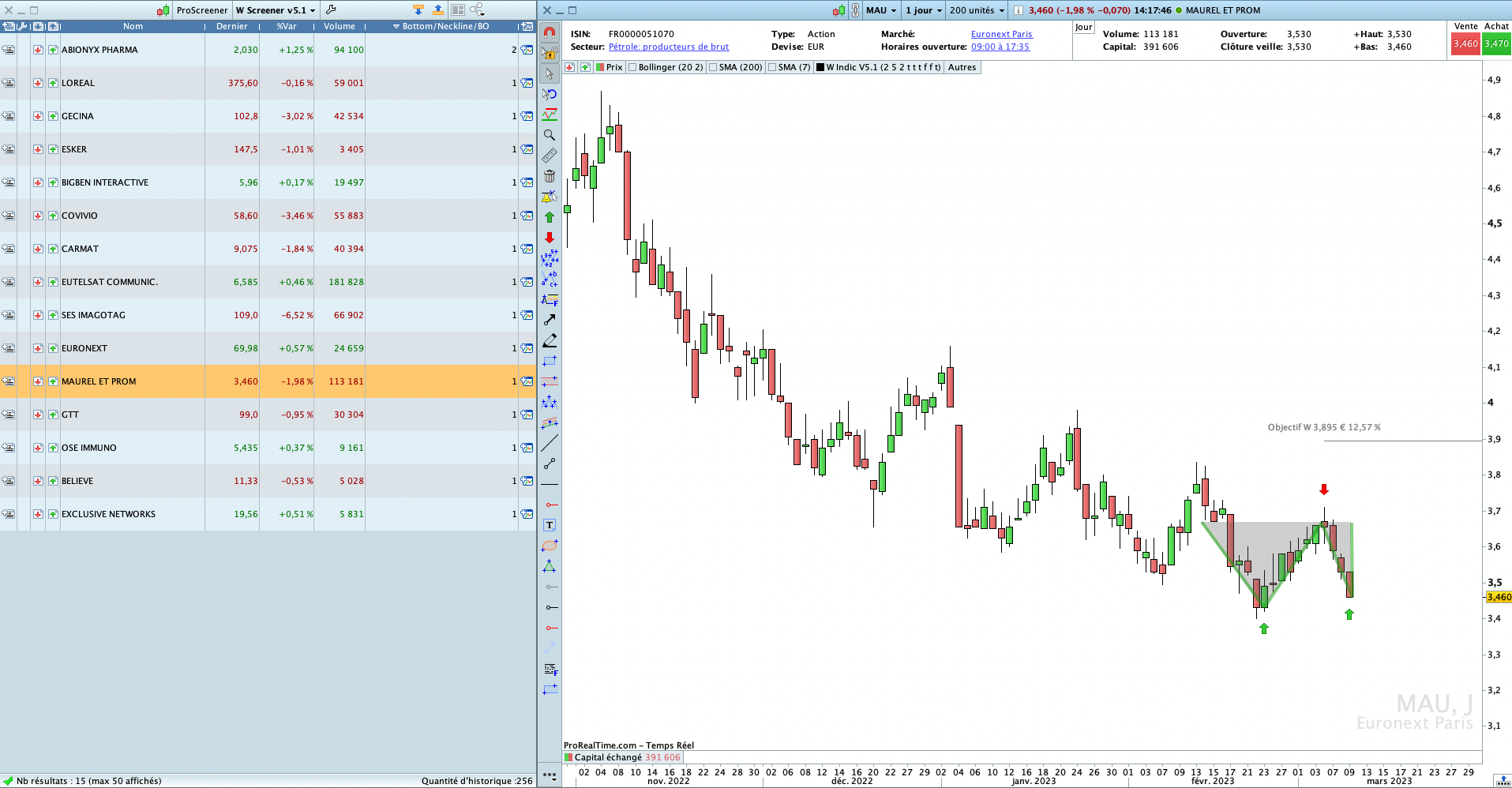Open the zoom magnifier tool

(x=550, y=135)
